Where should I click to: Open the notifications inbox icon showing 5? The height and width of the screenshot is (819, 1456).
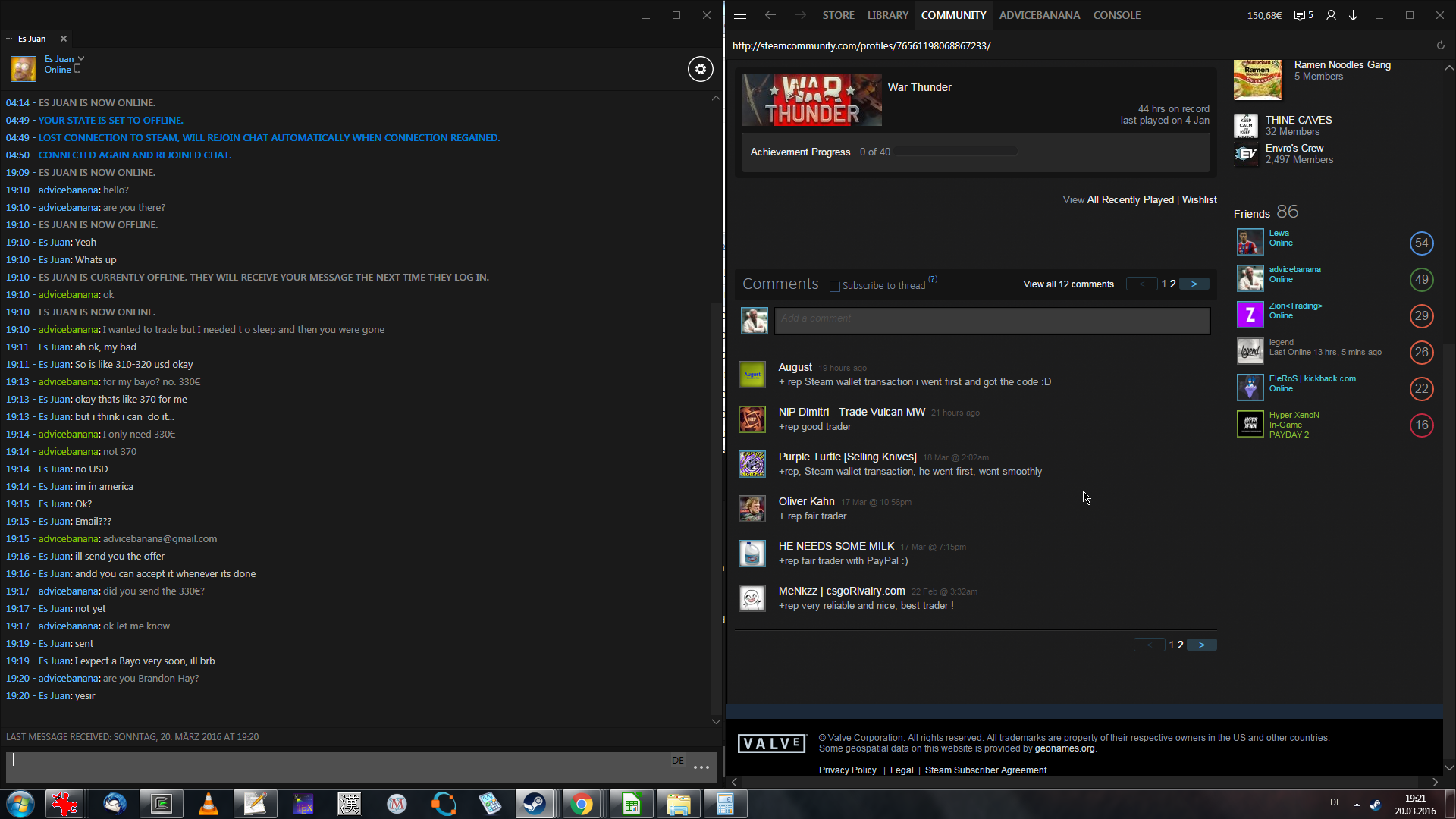(1304, 15)
